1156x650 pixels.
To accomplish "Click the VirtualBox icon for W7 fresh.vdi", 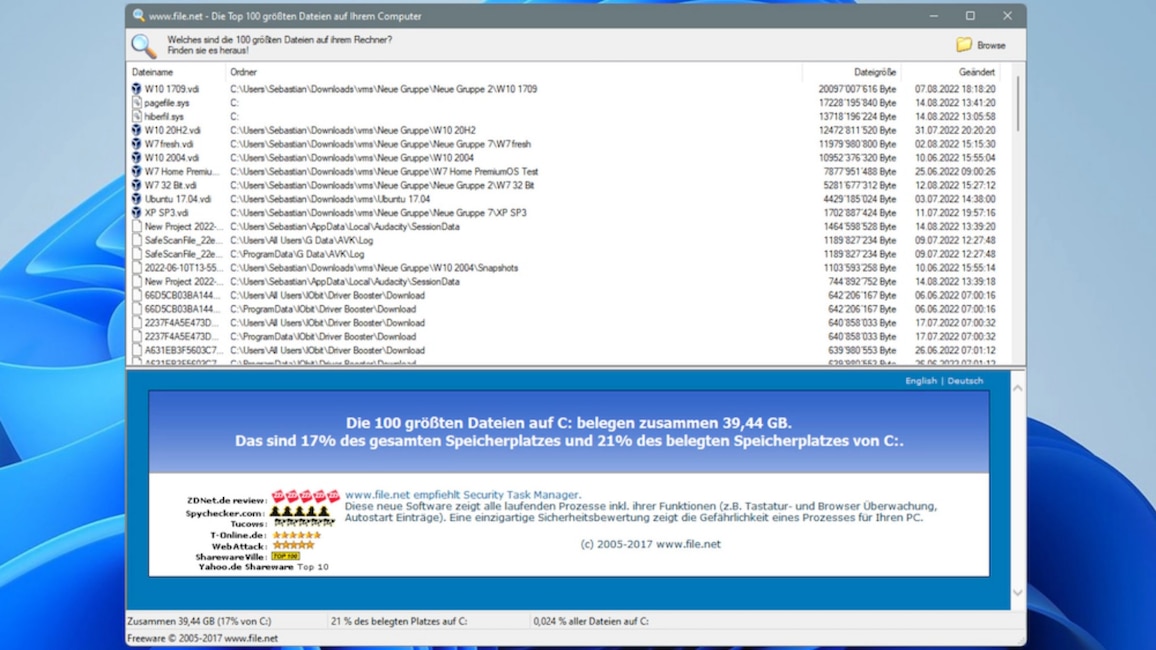I will (x=136, y=144).
